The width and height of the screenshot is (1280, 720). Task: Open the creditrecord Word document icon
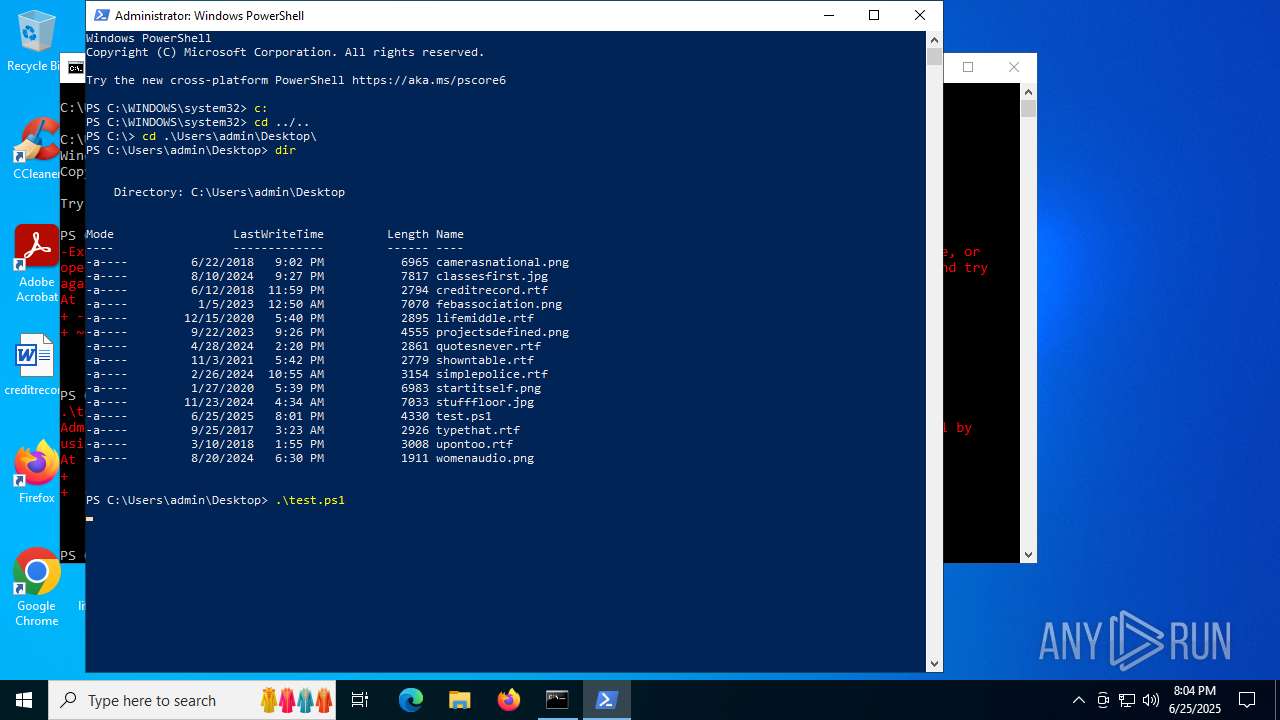[x=34, y=365]
